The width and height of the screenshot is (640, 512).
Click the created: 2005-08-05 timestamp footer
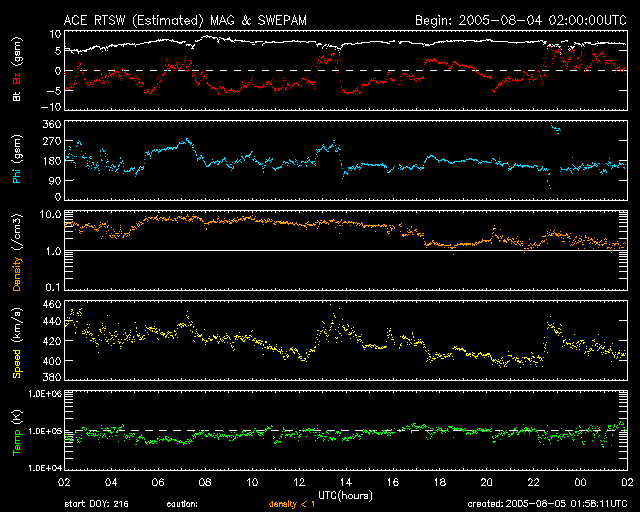547,504
